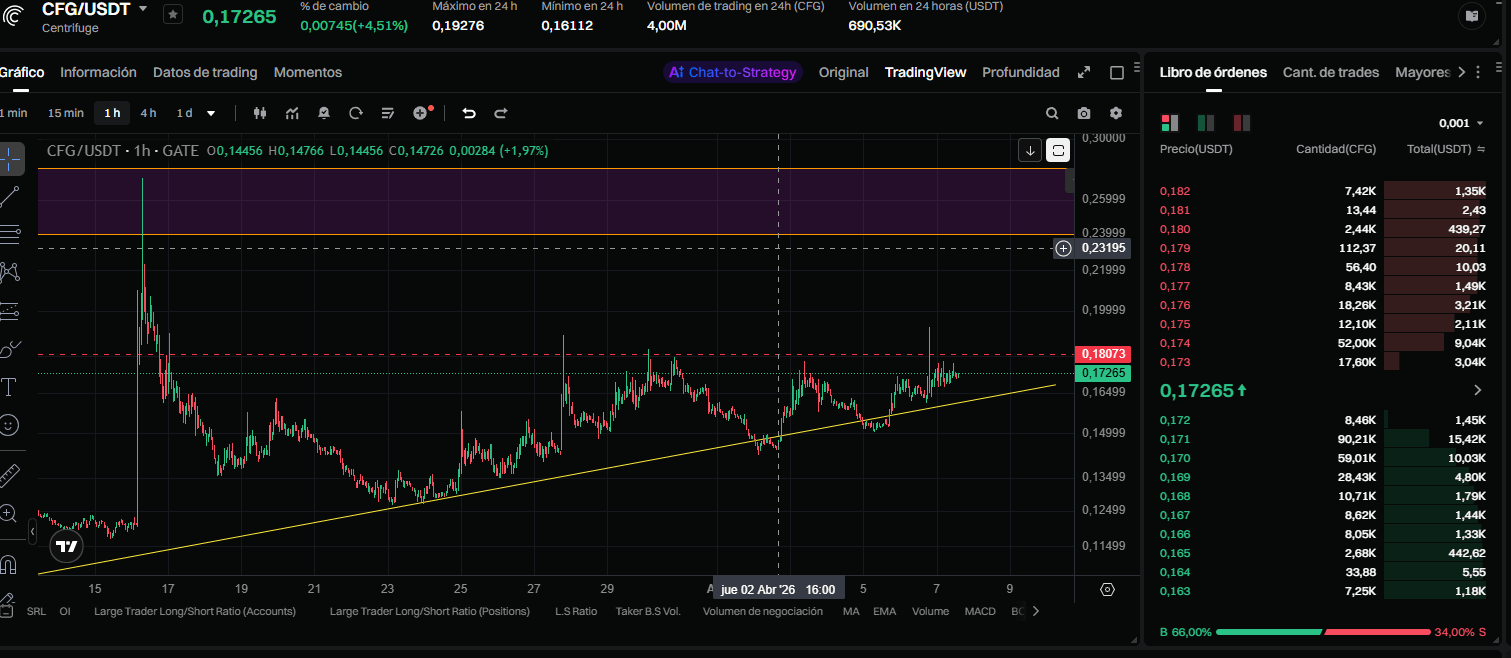Expand more timeframe options arrow
This screenshot has height=658, width=1511.
(x=211, y=113)
